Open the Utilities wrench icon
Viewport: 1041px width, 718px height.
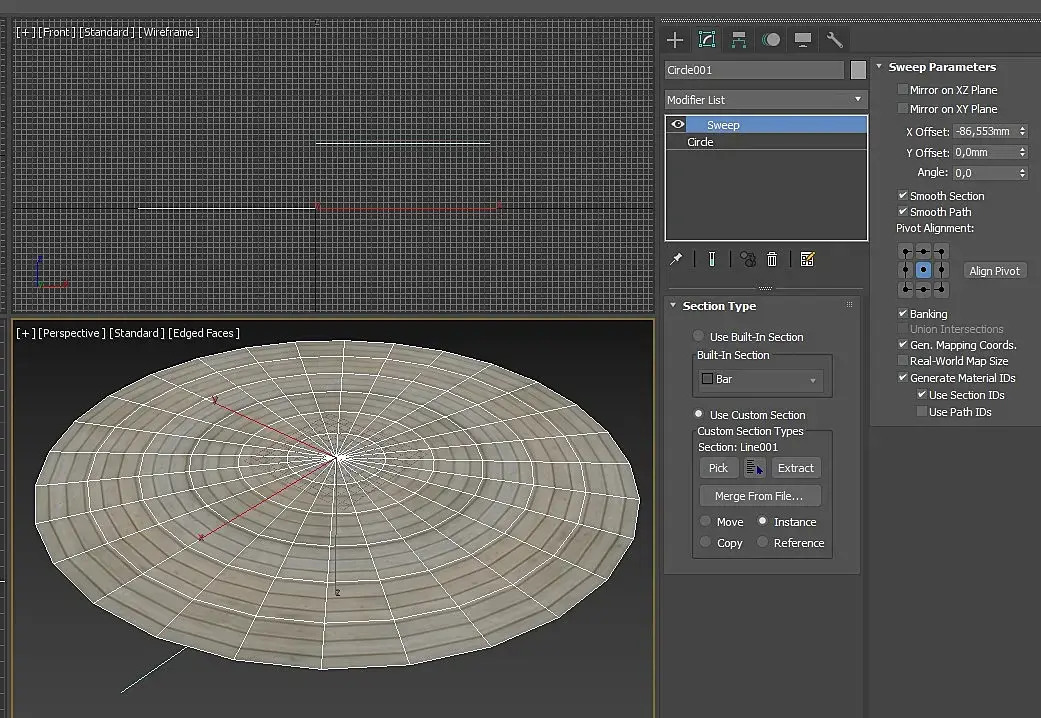834,40
